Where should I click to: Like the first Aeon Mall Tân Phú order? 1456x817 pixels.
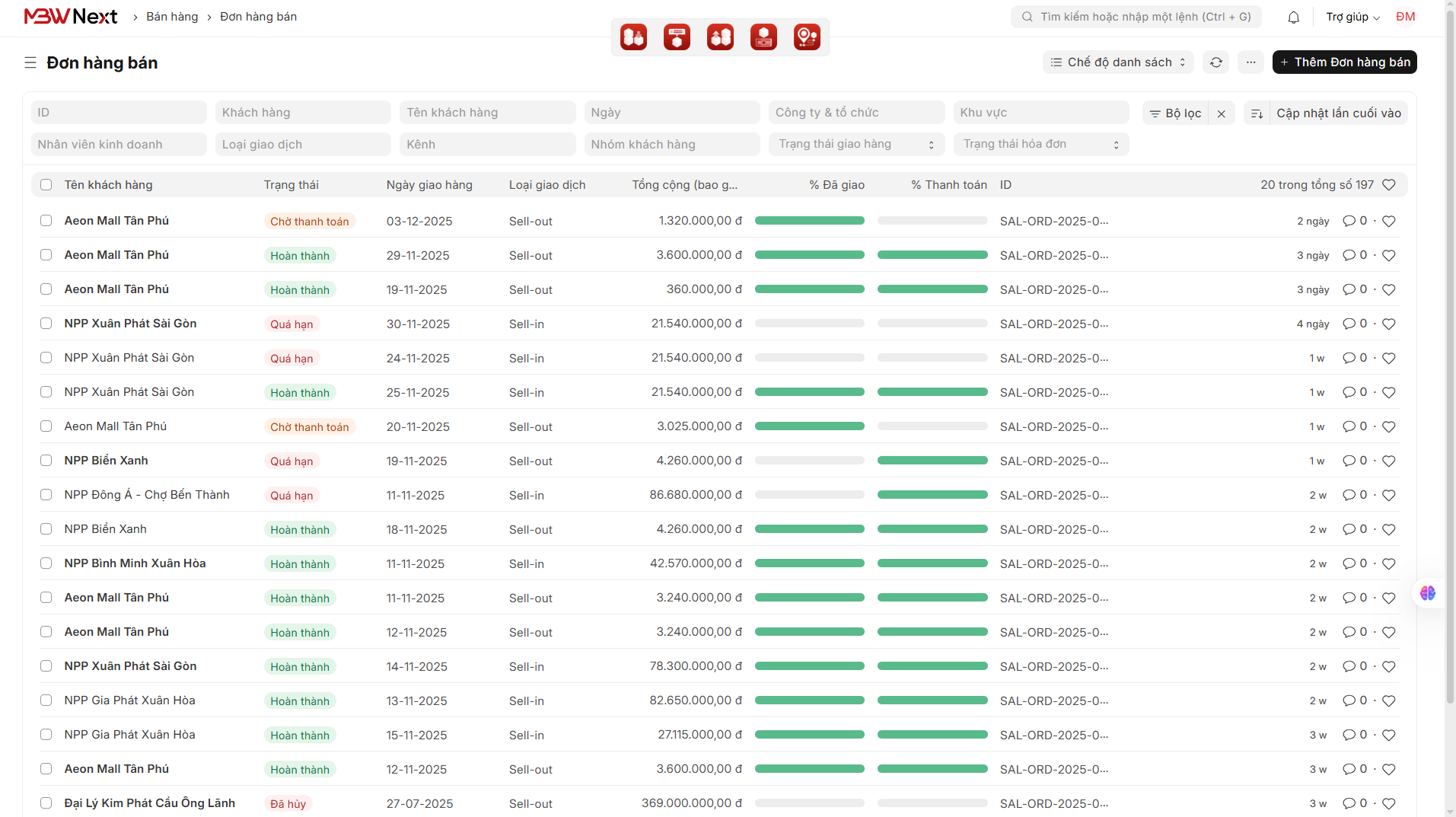point(1388,222)
